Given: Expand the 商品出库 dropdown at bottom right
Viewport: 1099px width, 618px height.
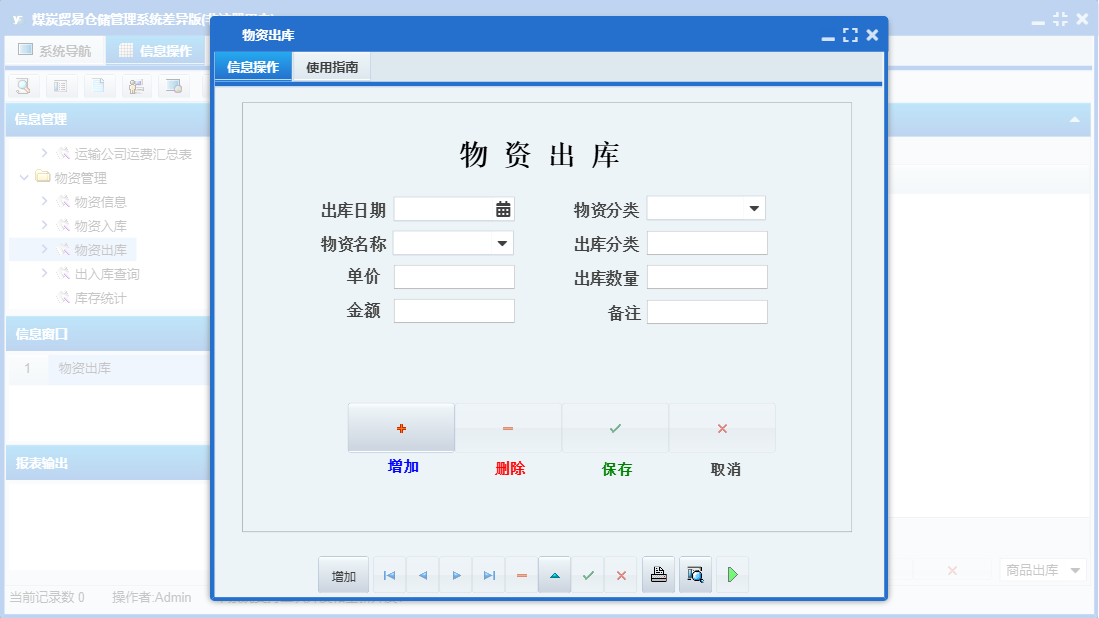Looking at the screenshot, I should click(1077, 570).
